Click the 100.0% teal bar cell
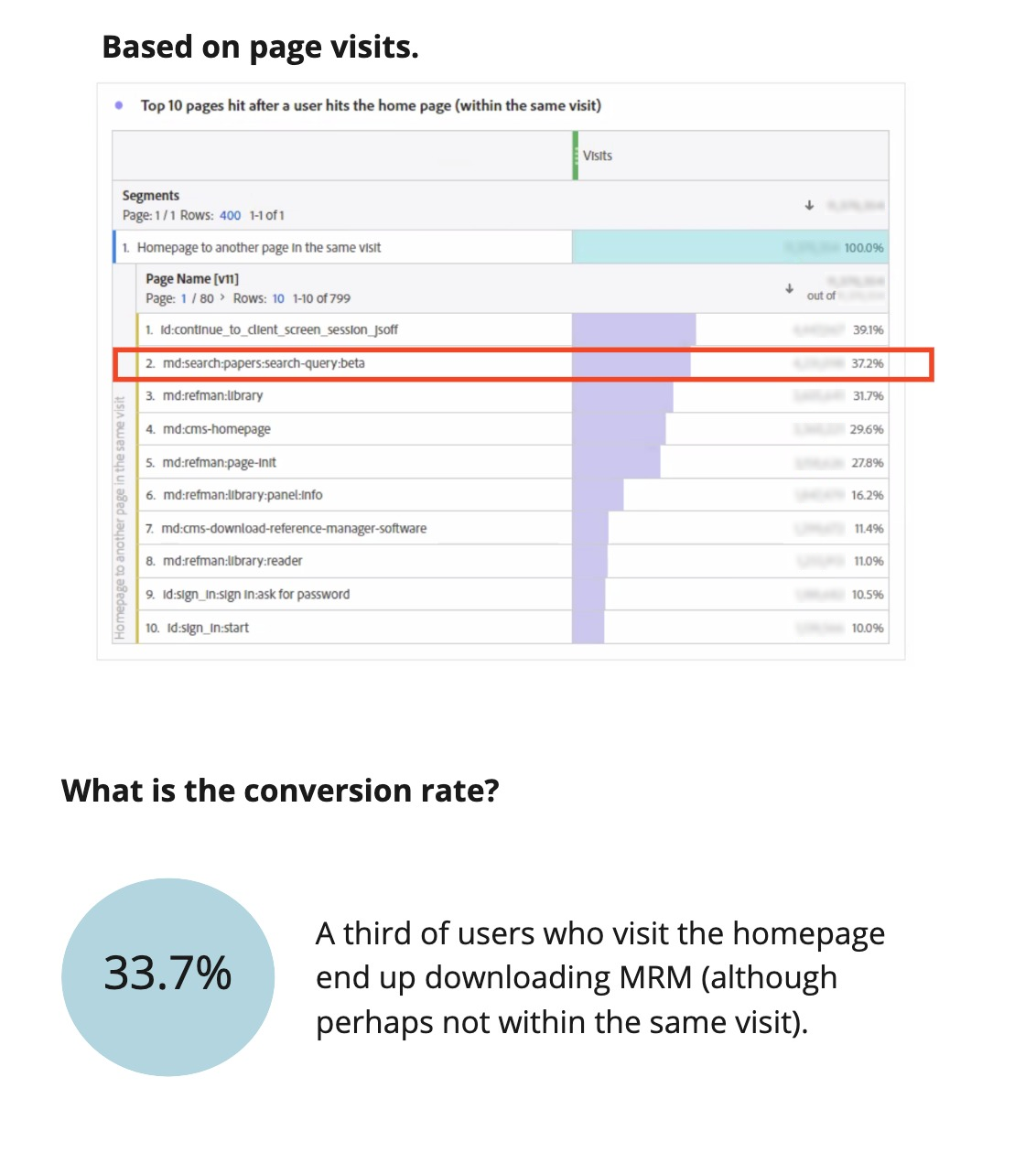Image resolution: width=1036 pixels, height=1174 pixels. click(x=729, y=247)
